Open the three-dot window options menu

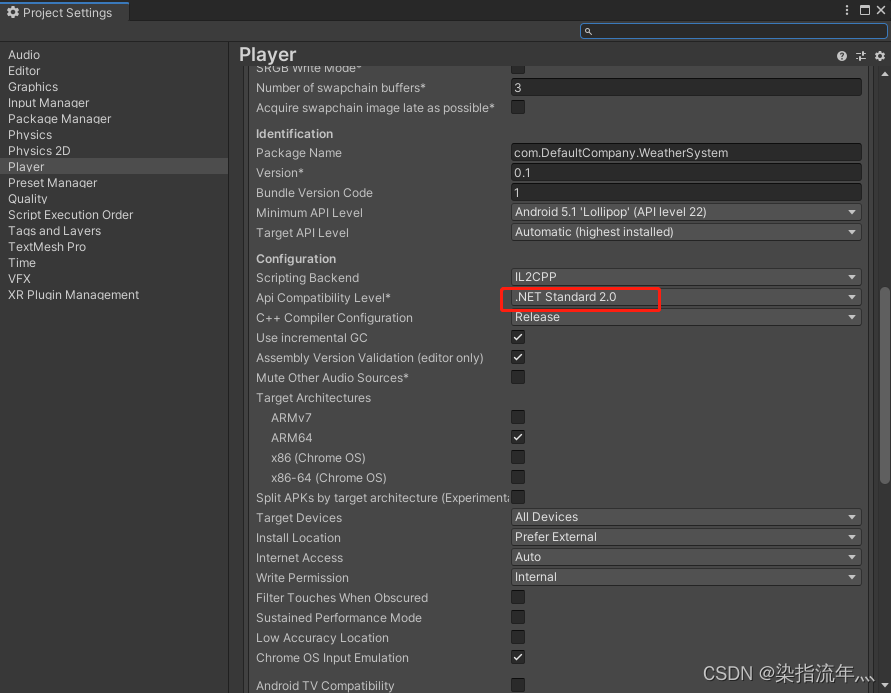tap(846, 10)
